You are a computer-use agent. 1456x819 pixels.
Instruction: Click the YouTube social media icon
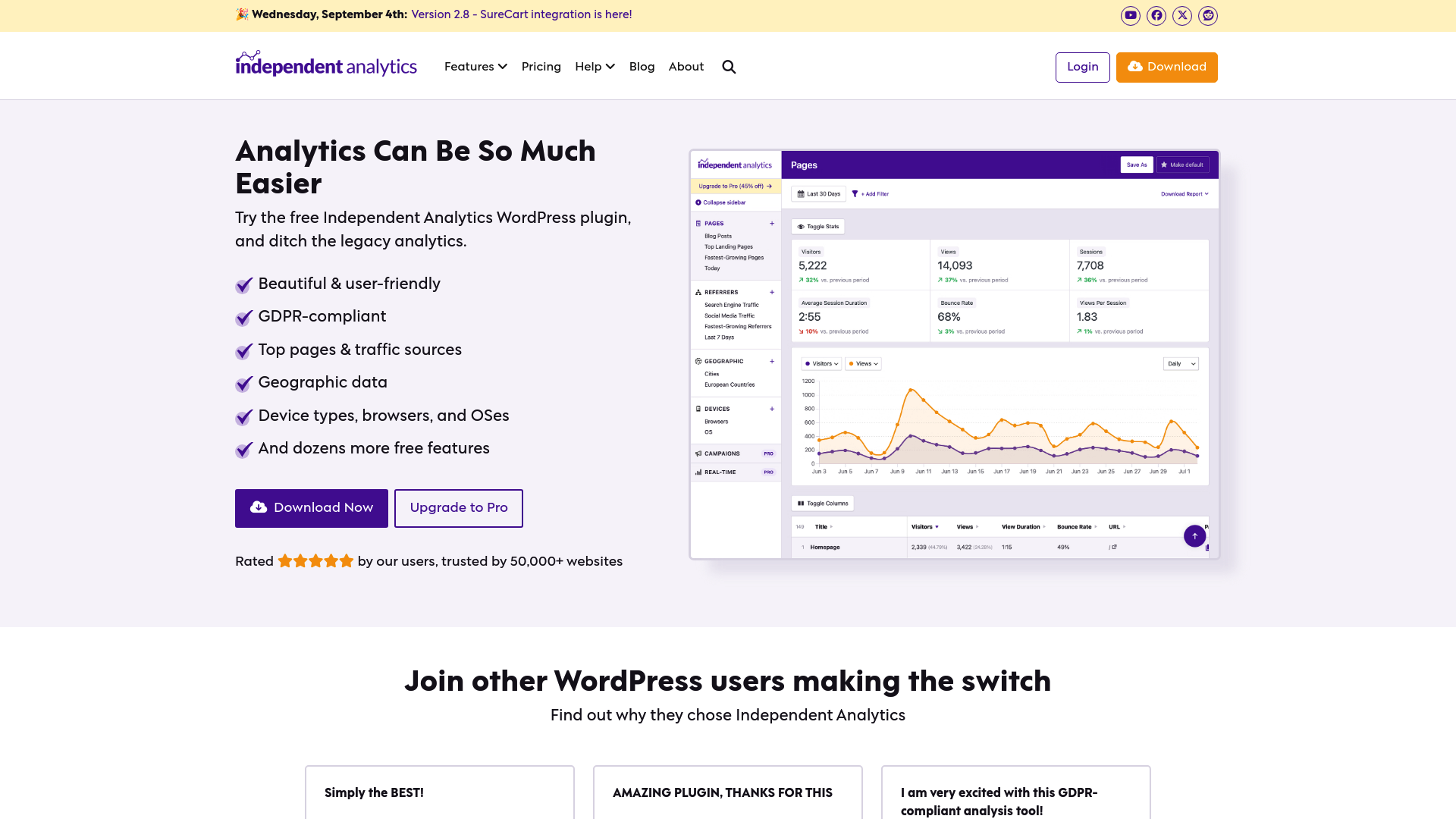[x=1130, y=15]
